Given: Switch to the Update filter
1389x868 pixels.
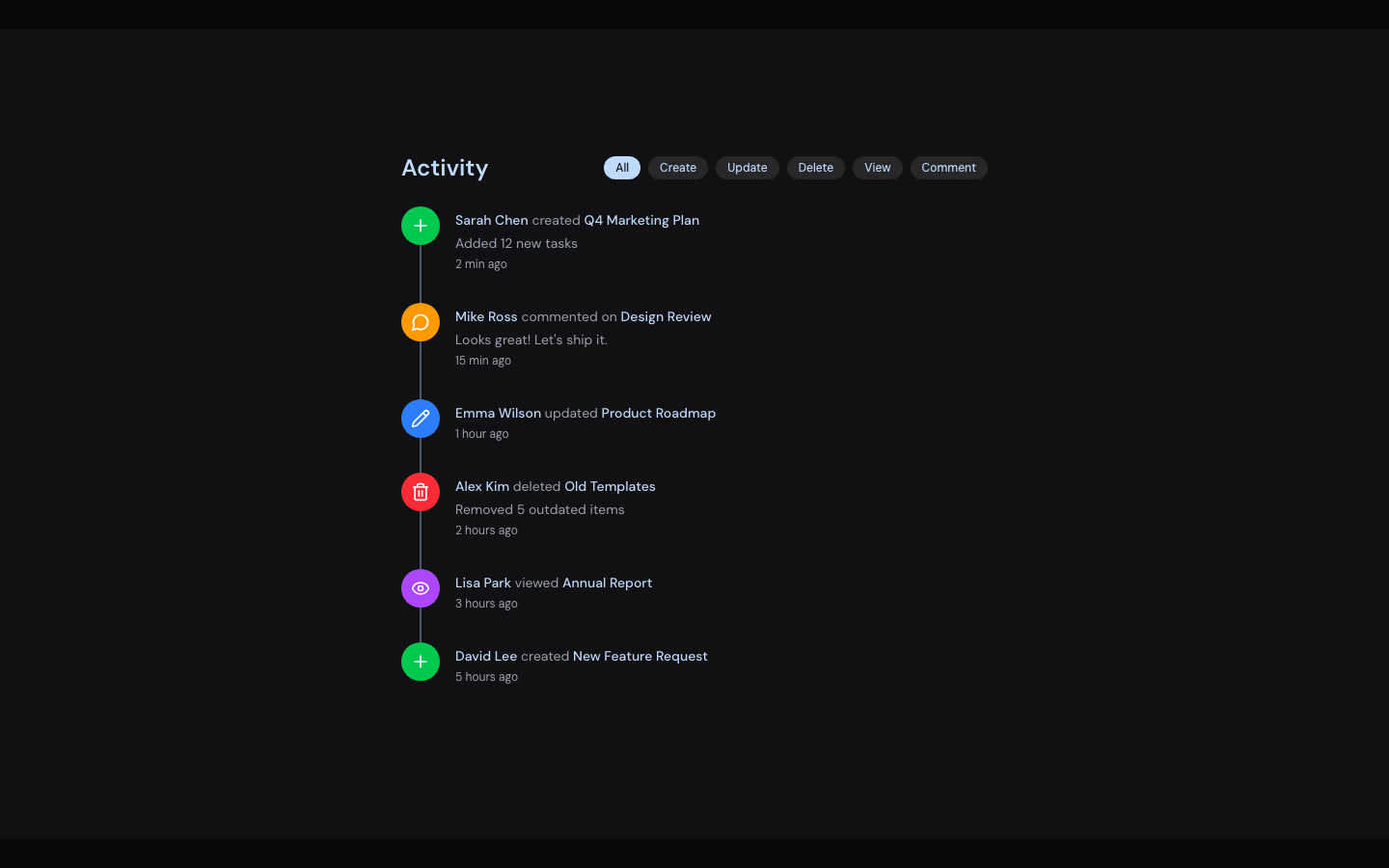Looking at the screenshot, I should tap(747, 168).
